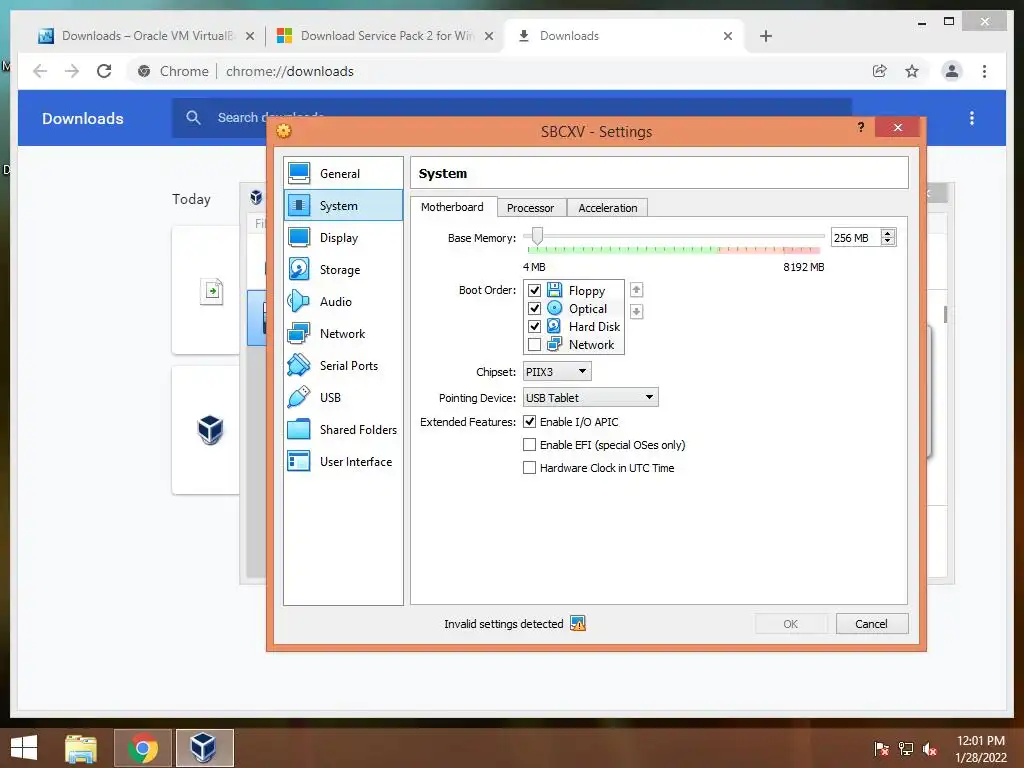Bookmark this page with star icon
This screenshot has width=1024, height=768.
click(x=912, y=71)
